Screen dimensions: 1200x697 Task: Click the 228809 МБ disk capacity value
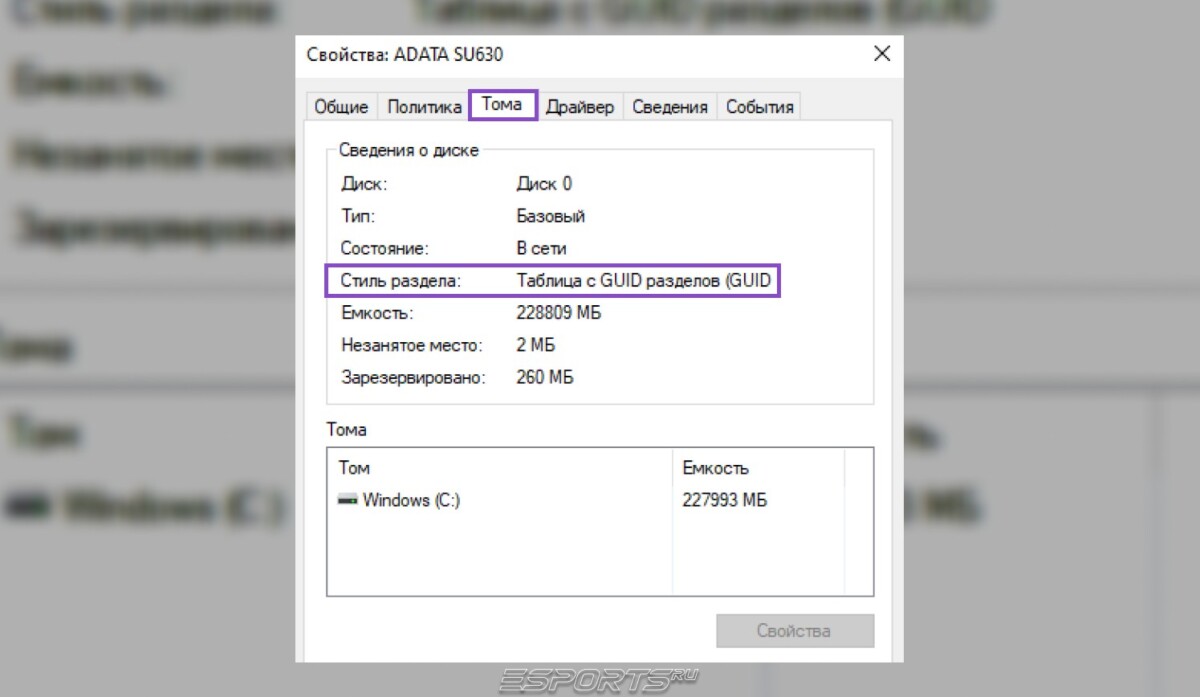558,313
